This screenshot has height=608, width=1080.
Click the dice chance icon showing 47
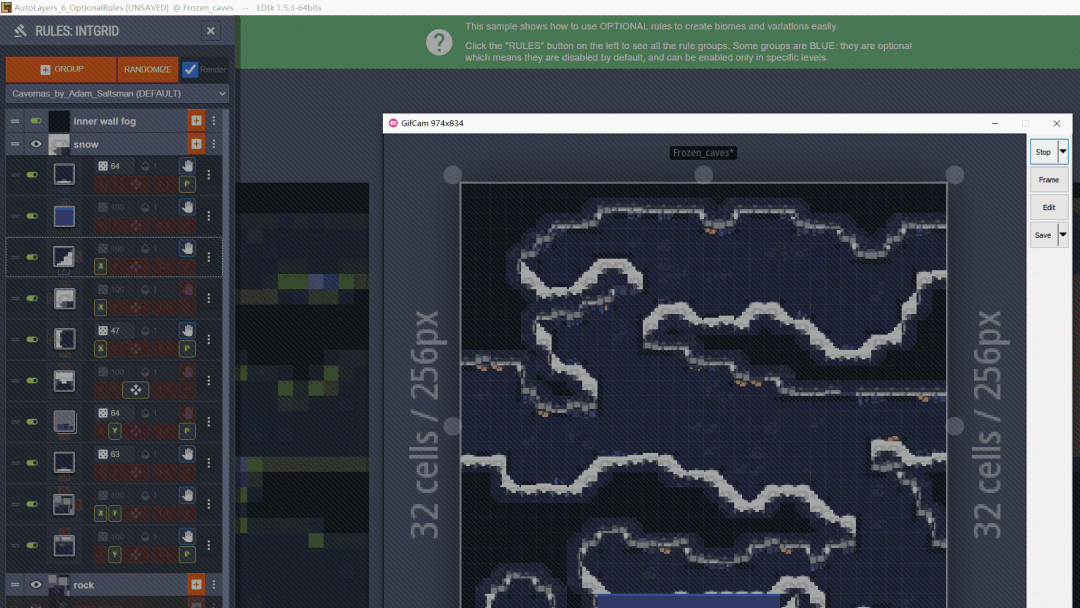click(x=103, y=331)
